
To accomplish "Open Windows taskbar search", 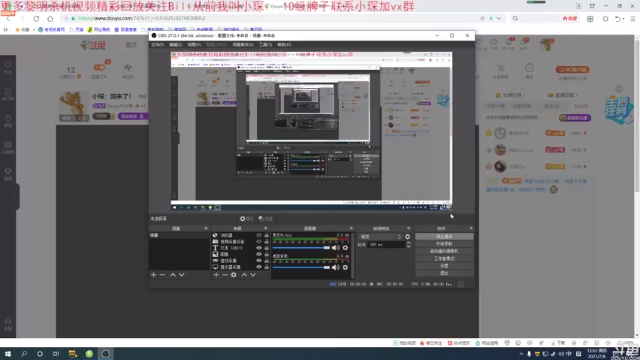I will point(24,354).
